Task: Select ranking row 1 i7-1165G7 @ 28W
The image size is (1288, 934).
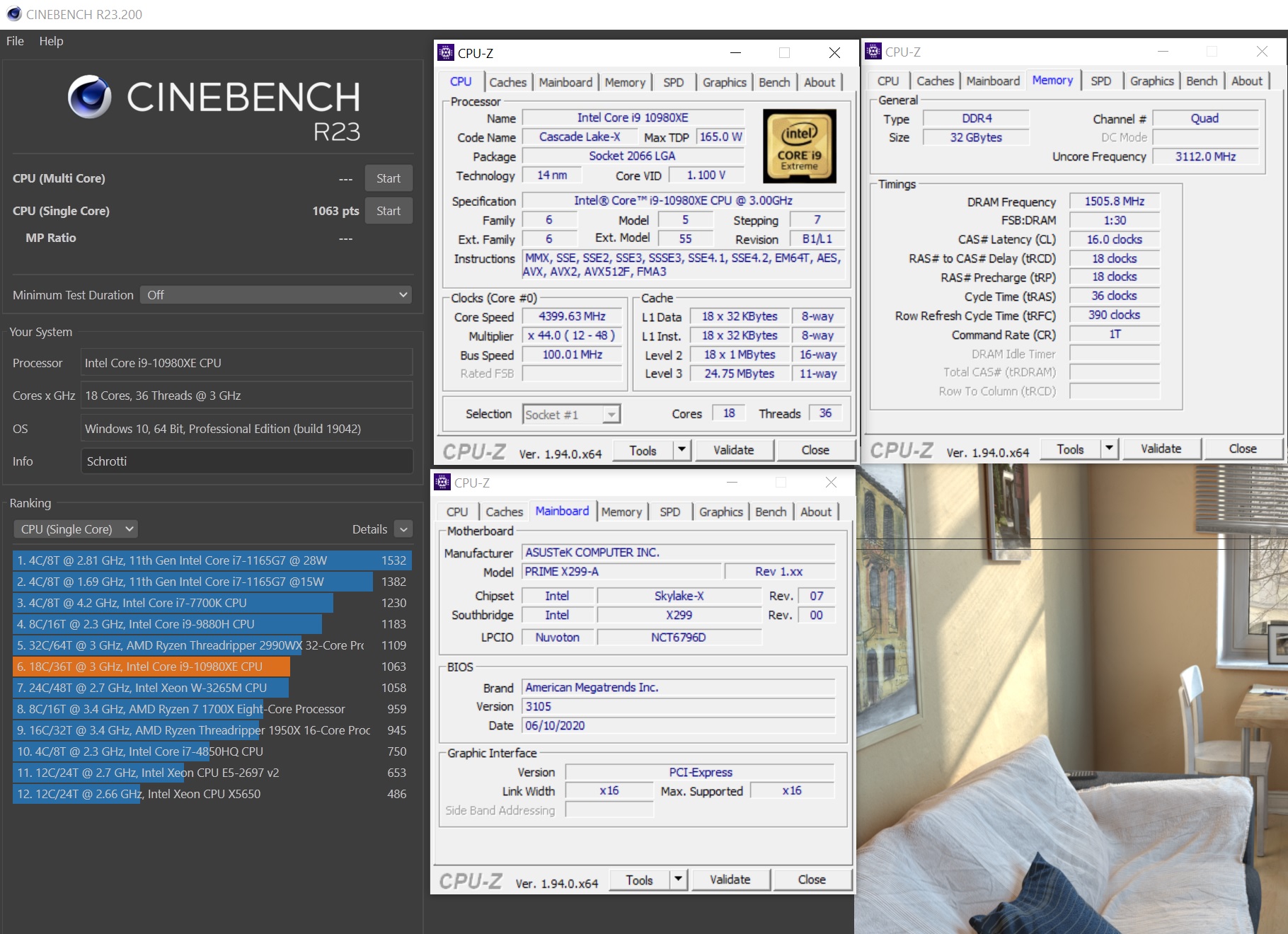Action: [x=212, y=560]
